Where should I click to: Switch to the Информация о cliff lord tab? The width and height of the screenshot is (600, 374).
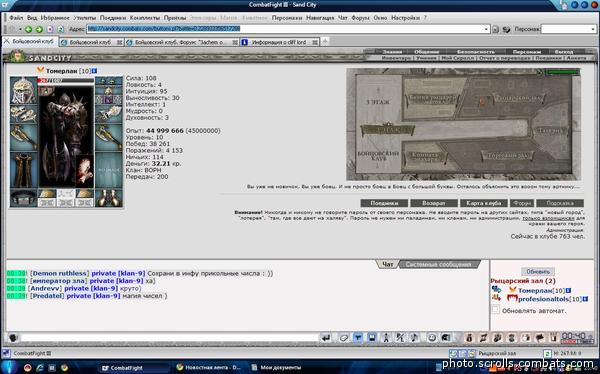click(x=279, y=42)
